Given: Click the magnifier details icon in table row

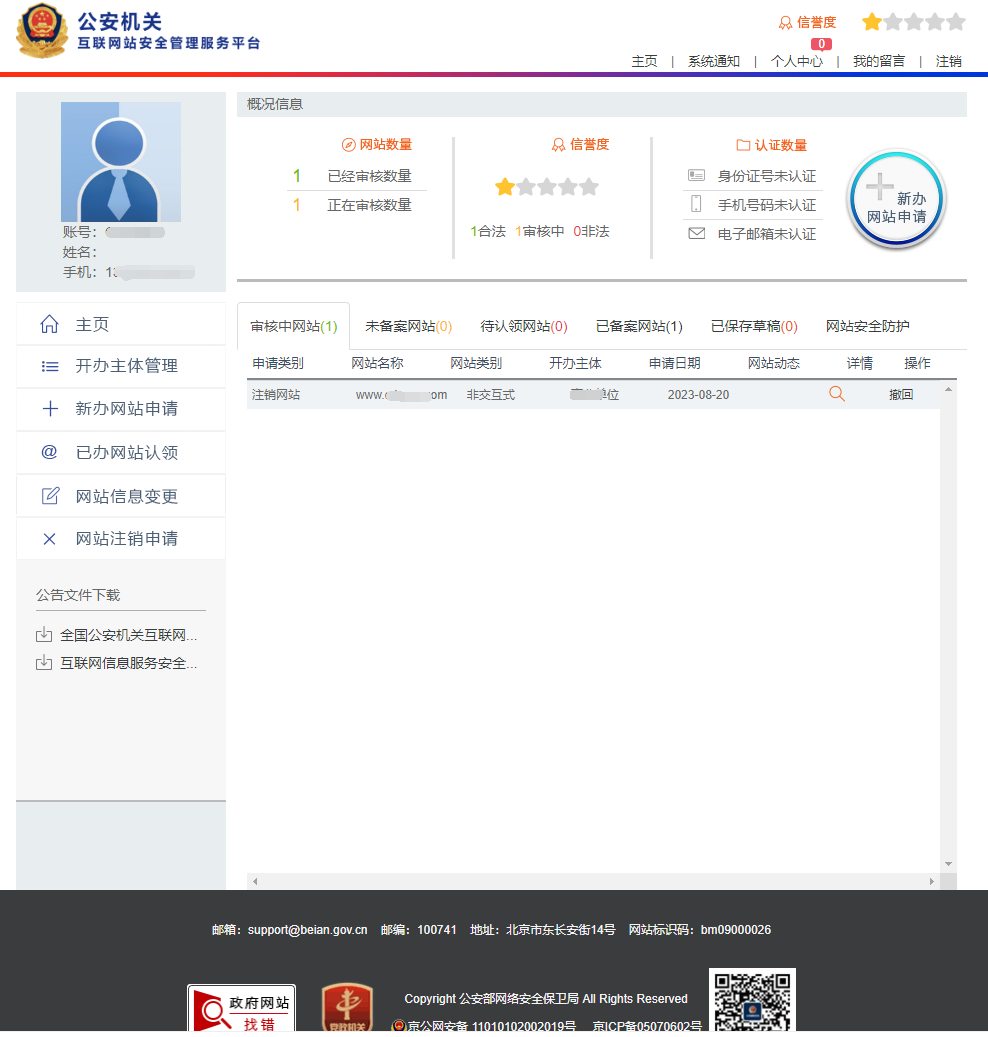Looking at the screenshot, I should coord(837,394).
